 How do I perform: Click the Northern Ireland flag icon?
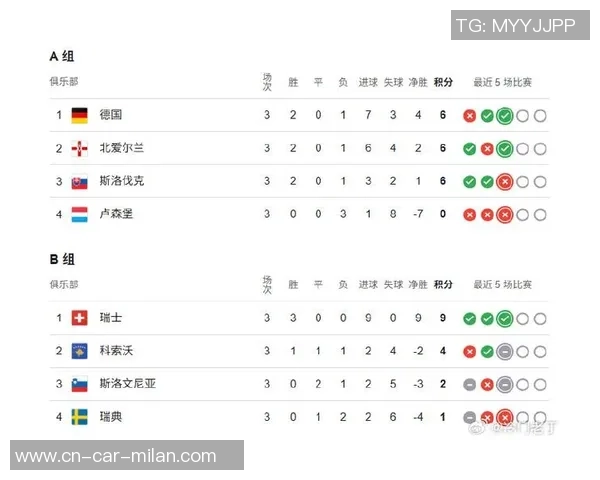click(79, 148)
